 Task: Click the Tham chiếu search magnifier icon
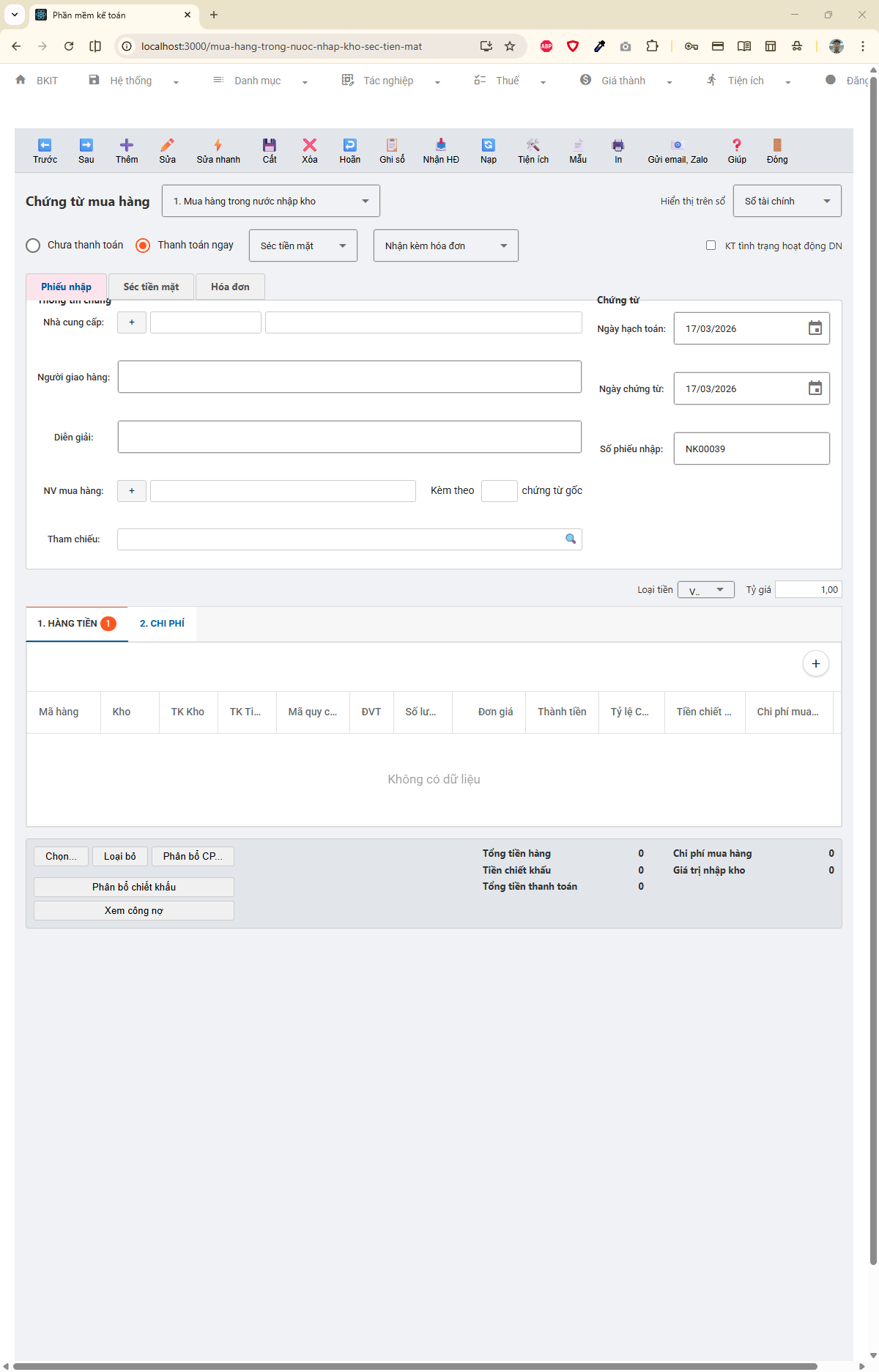pos(571,539)
